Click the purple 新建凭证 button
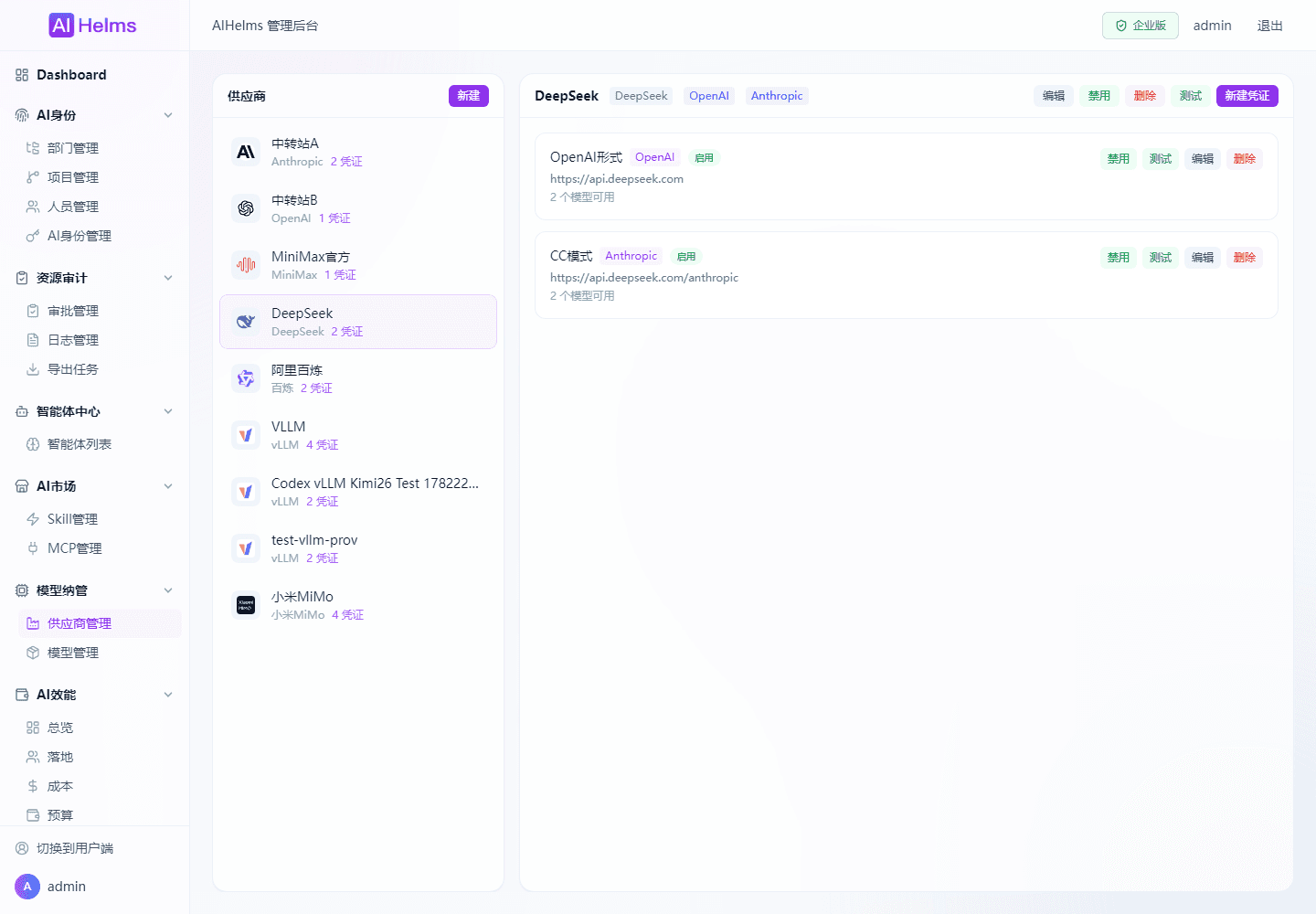Screen dimensions: 1316x914 [x=1247, y=96]
